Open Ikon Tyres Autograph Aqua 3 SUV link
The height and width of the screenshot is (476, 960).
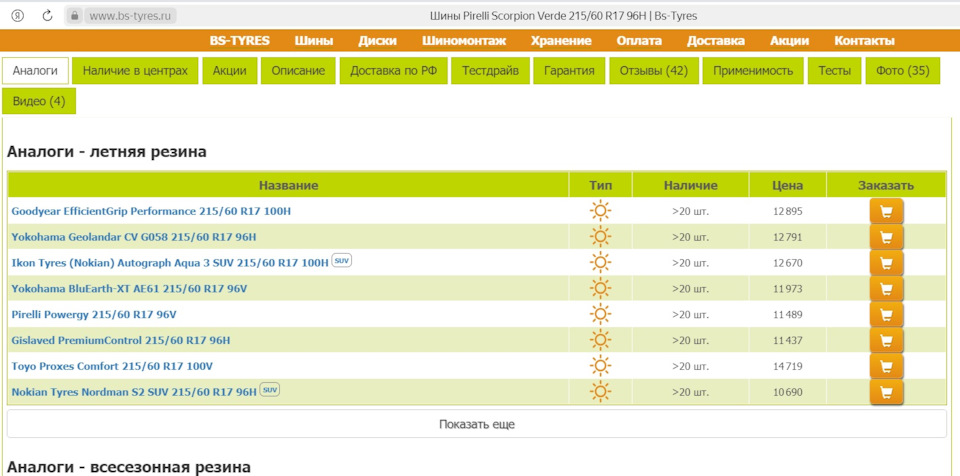(x=170, y=263)
